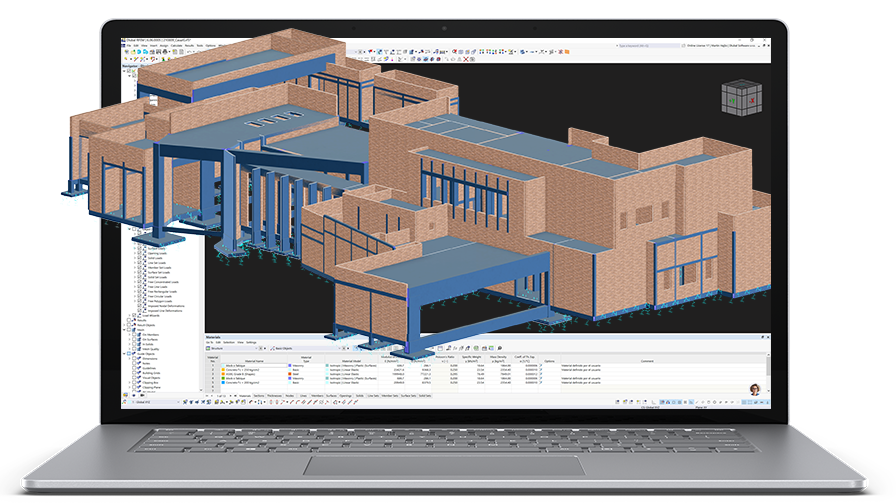Switch to the Members tab
This screenshot has height=504, width=896.
317,395
